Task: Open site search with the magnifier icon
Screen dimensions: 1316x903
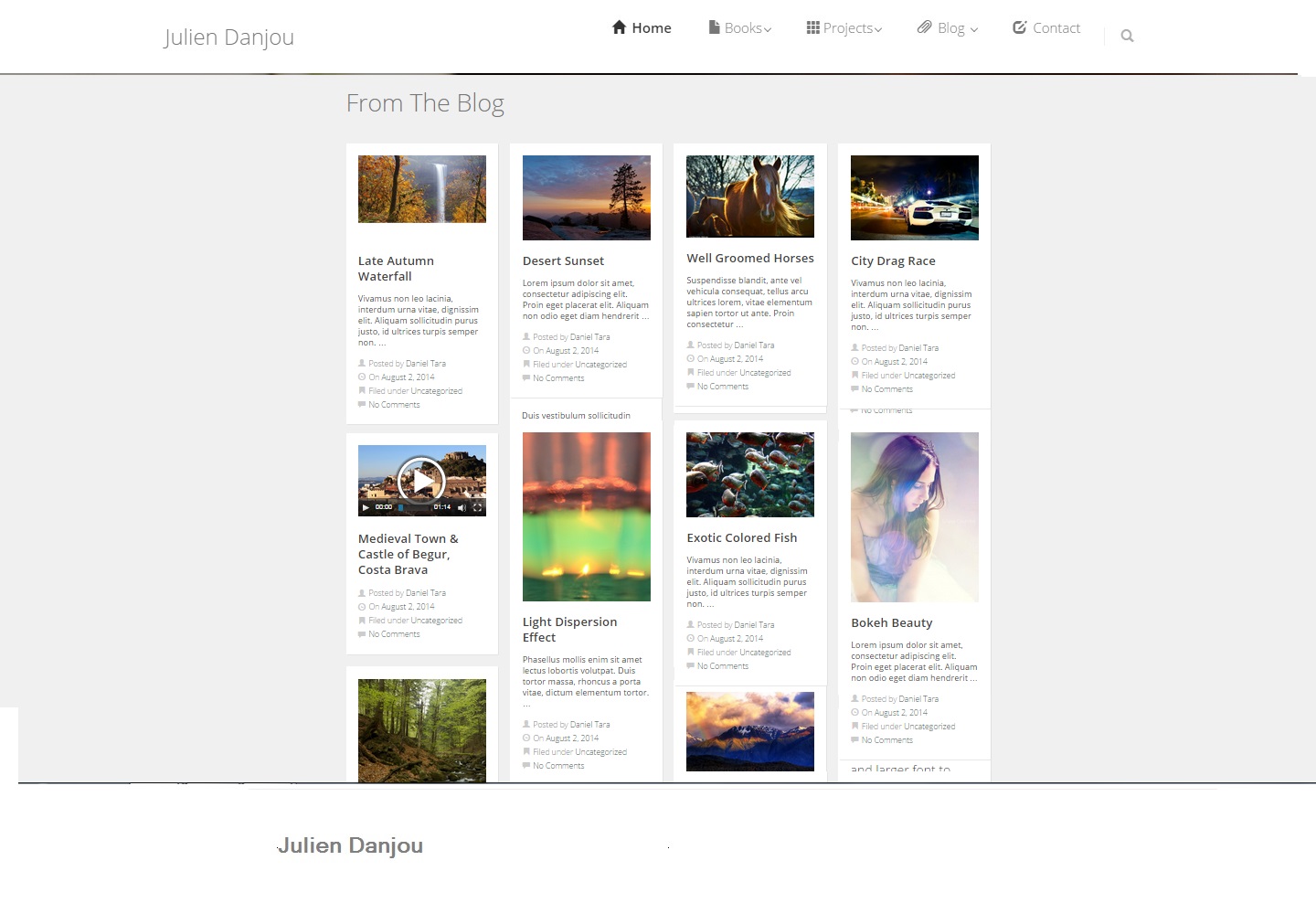Action: pos(1127,36)
